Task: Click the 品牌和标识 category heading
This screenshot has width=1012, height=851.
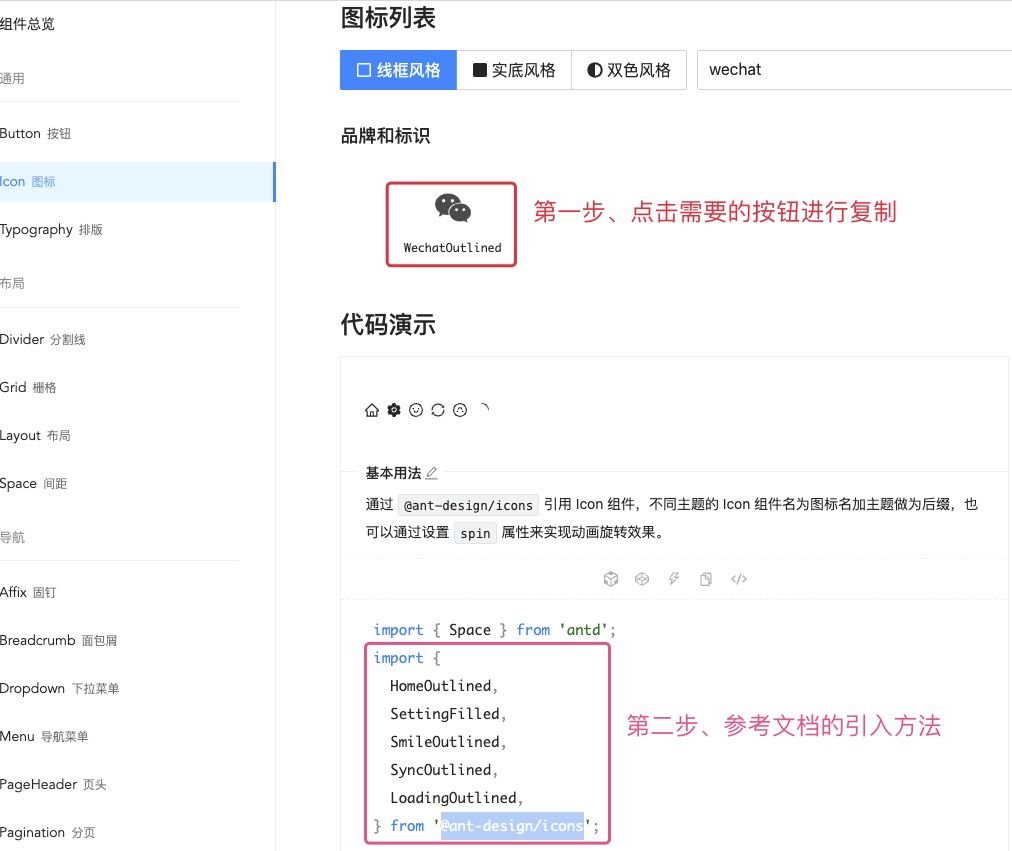Action: tap(385, 135)
